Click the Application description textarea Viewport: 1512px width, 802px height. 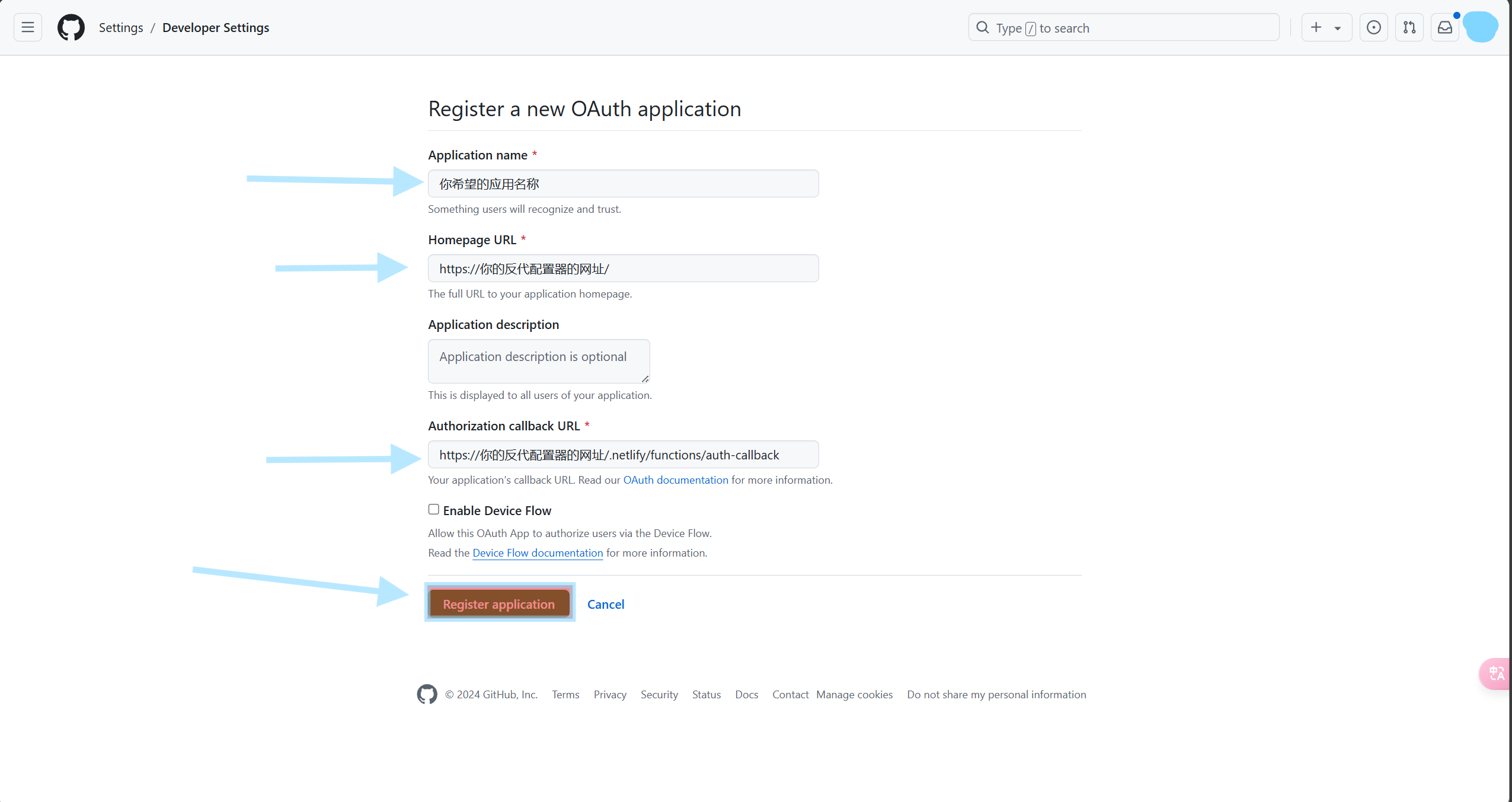[x=539, y=361]
